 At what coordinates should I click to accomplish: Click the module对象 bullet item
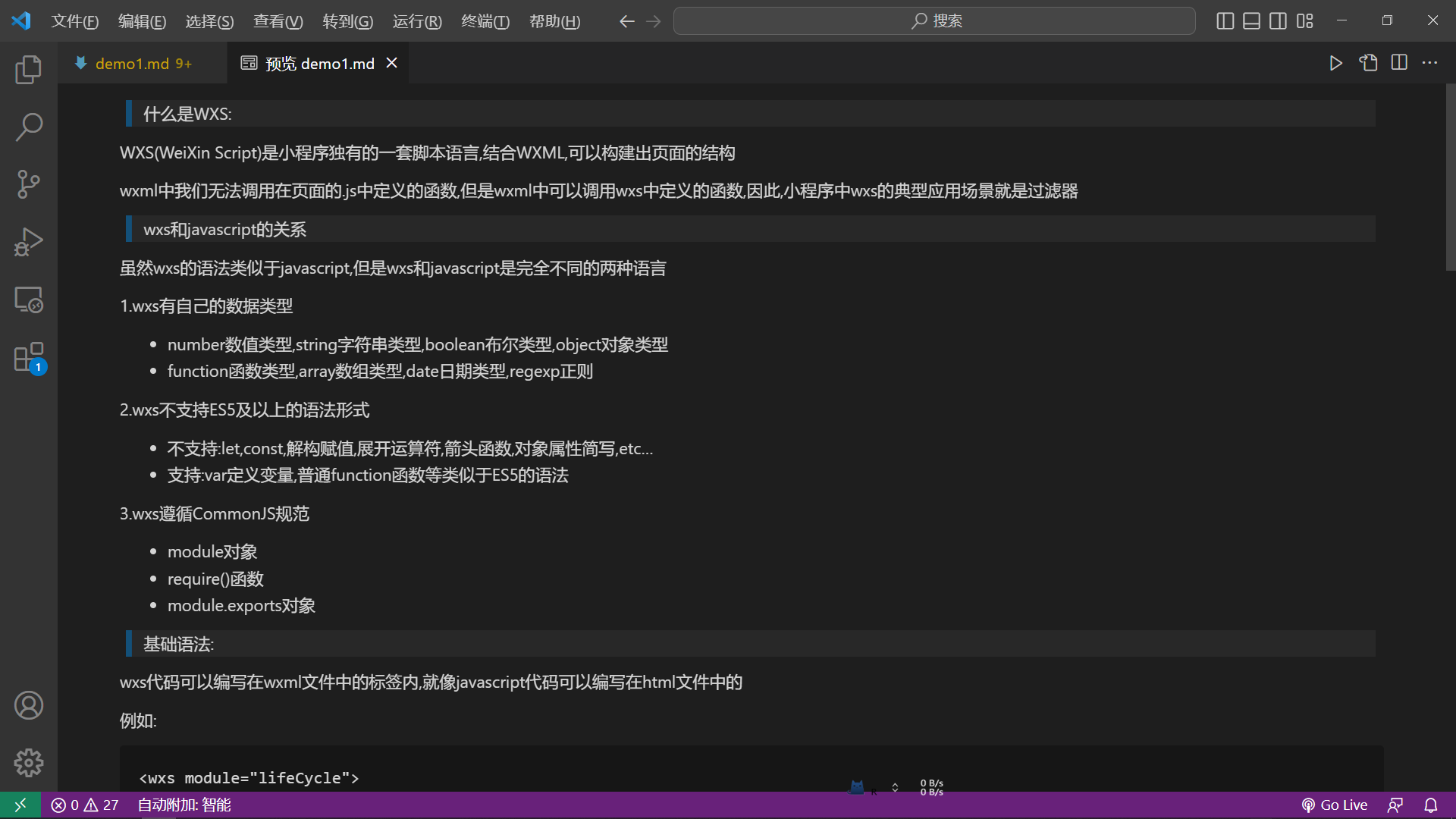[212, 551]
